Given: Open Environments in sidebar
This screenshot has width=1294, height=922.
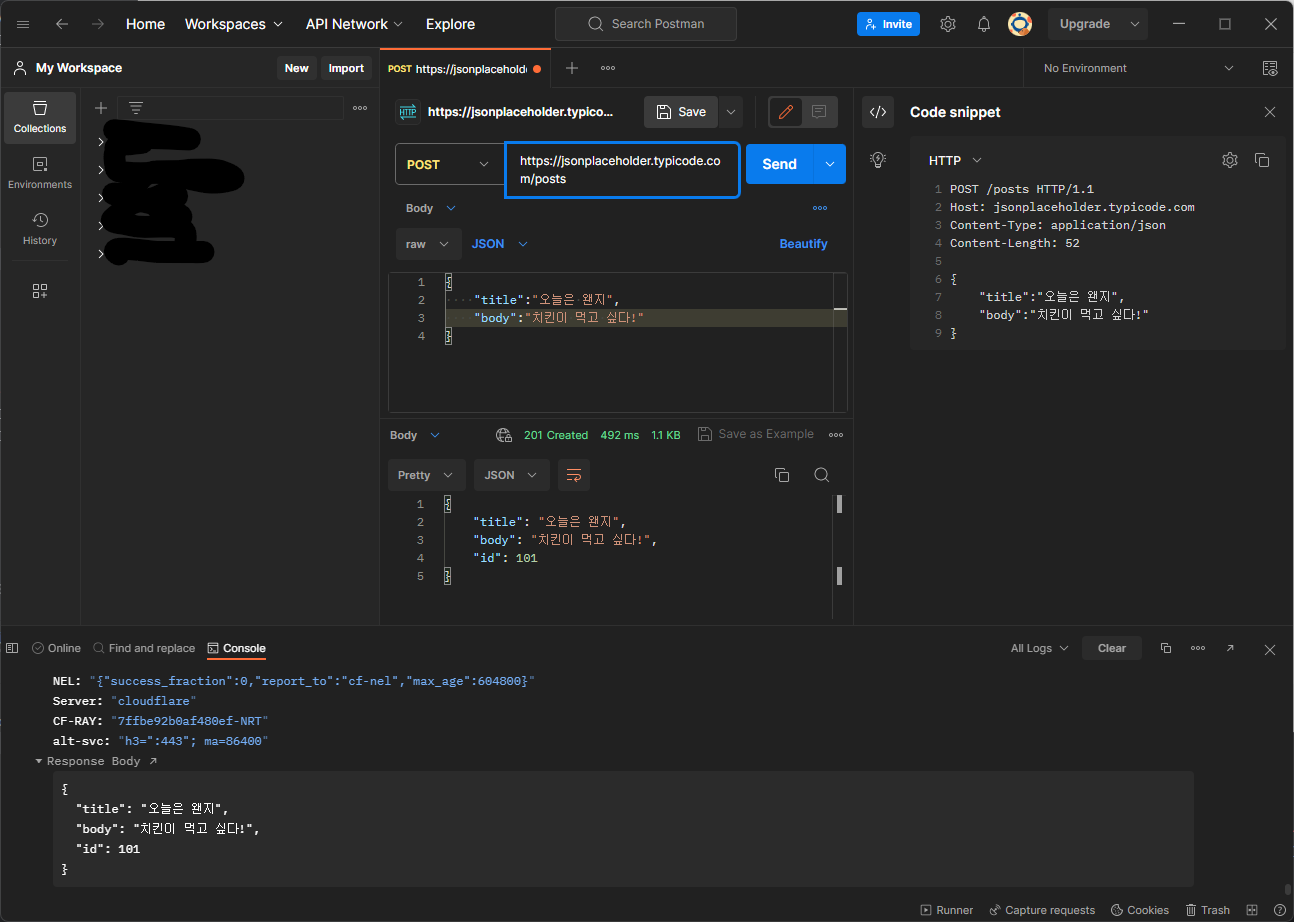Looking at the screenshot, I should click(x=40, y=173).
